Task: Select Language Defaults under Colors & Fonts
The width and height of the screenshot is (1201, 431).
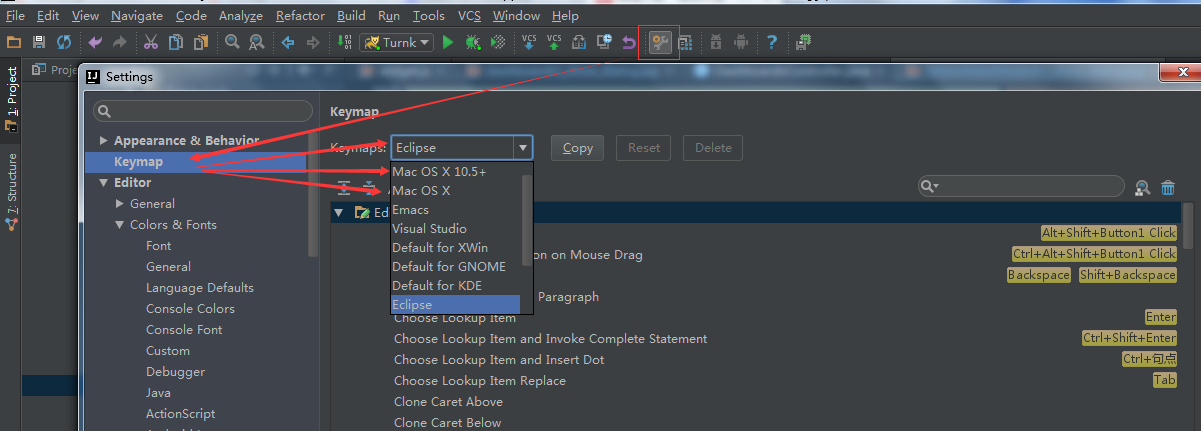Action: pyautogui.click(x=200, y=288)
